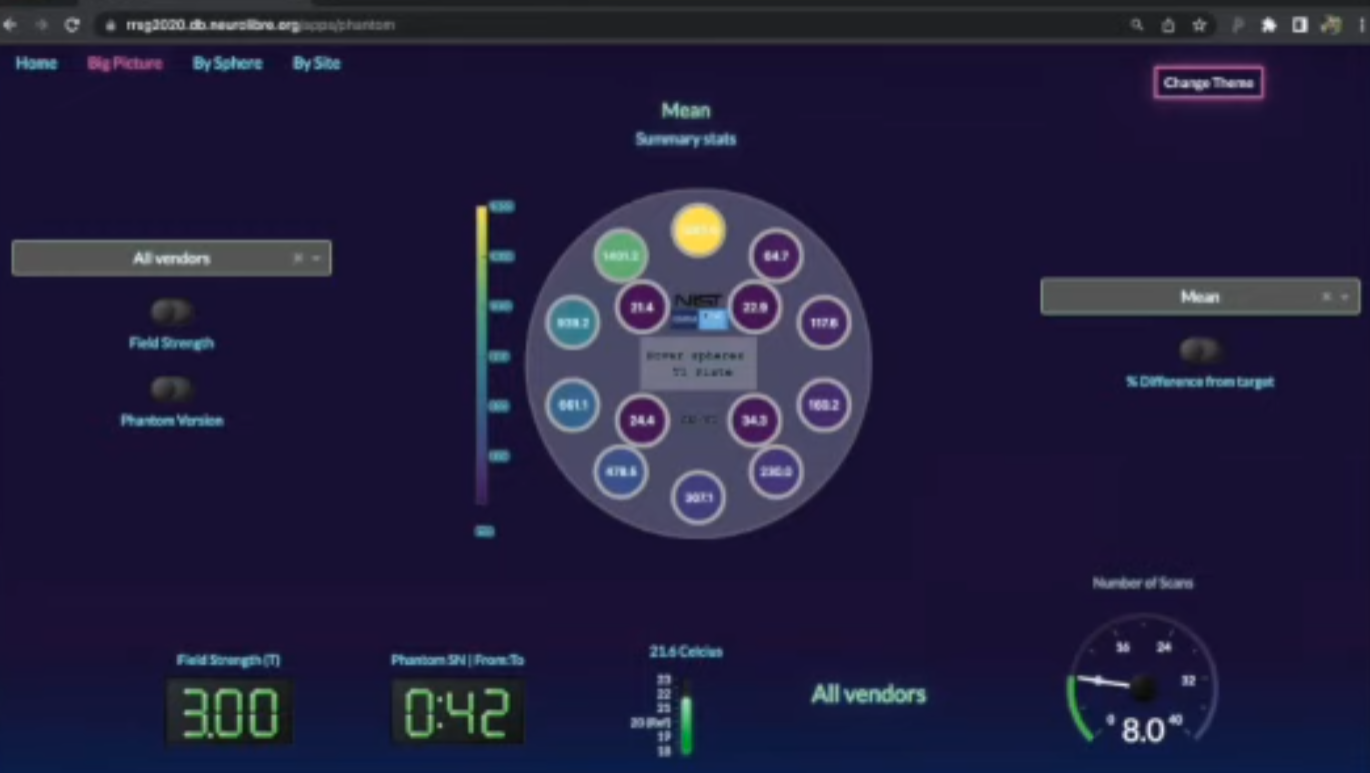Click the yellow sphere atop the phantom
This screenshot has height=773, width=1370.
tap(698, 231)
